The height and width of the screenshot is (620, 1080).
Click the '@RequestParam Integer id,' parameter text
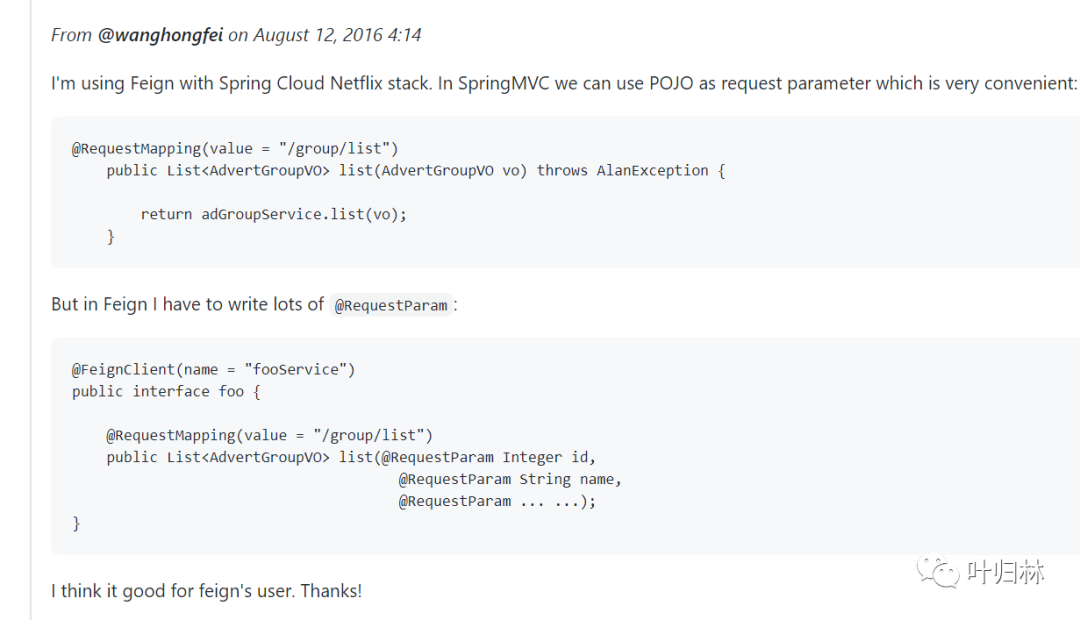pyautogui.click(x=488, y=457)
